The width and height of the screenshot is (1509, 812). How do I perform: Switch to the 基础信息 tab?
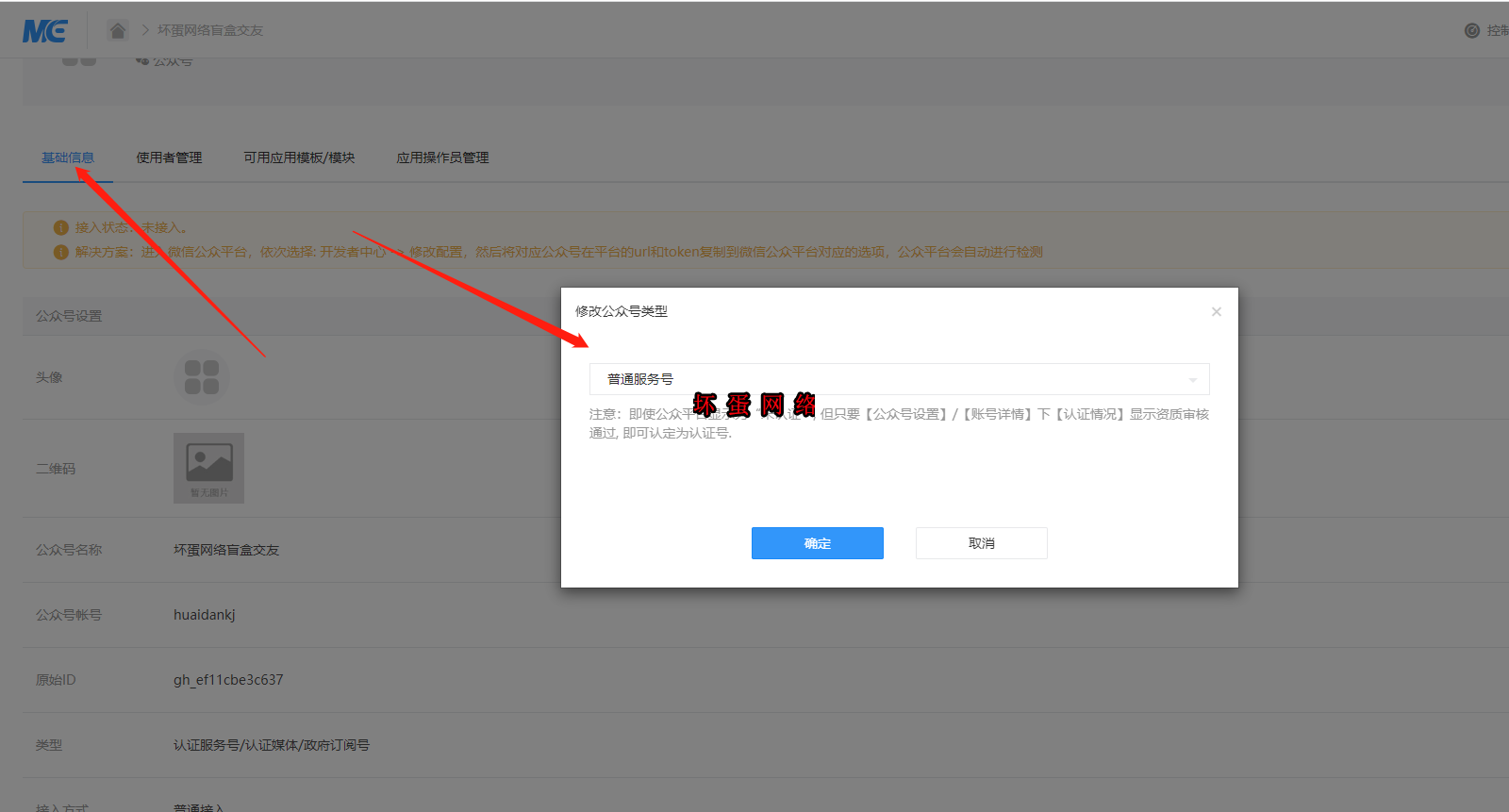coord(68,157)
